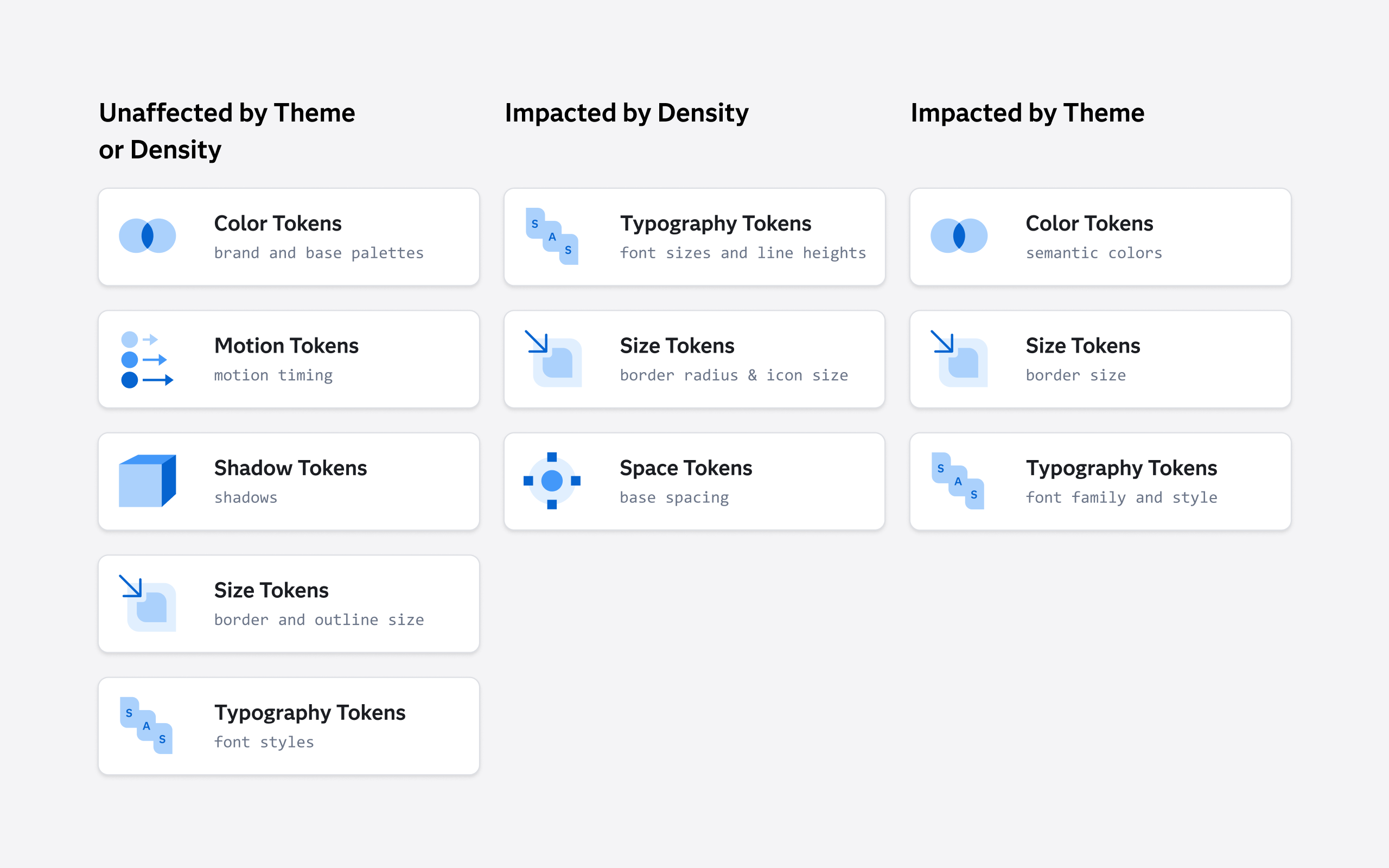
Task: Click the Color Tokens icon under Impacted by Theme
Action: pyautogui.click(x=957, y=236)
